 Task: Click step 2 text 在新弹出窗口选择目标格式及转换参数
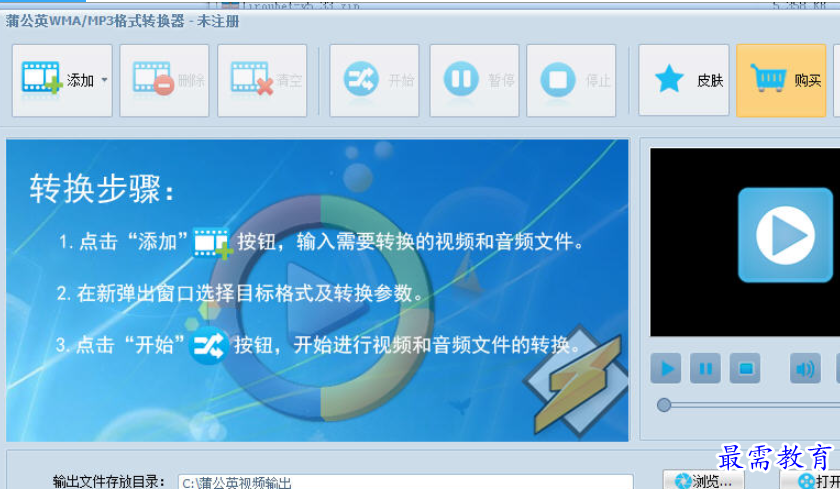click(x=240, y=294)
